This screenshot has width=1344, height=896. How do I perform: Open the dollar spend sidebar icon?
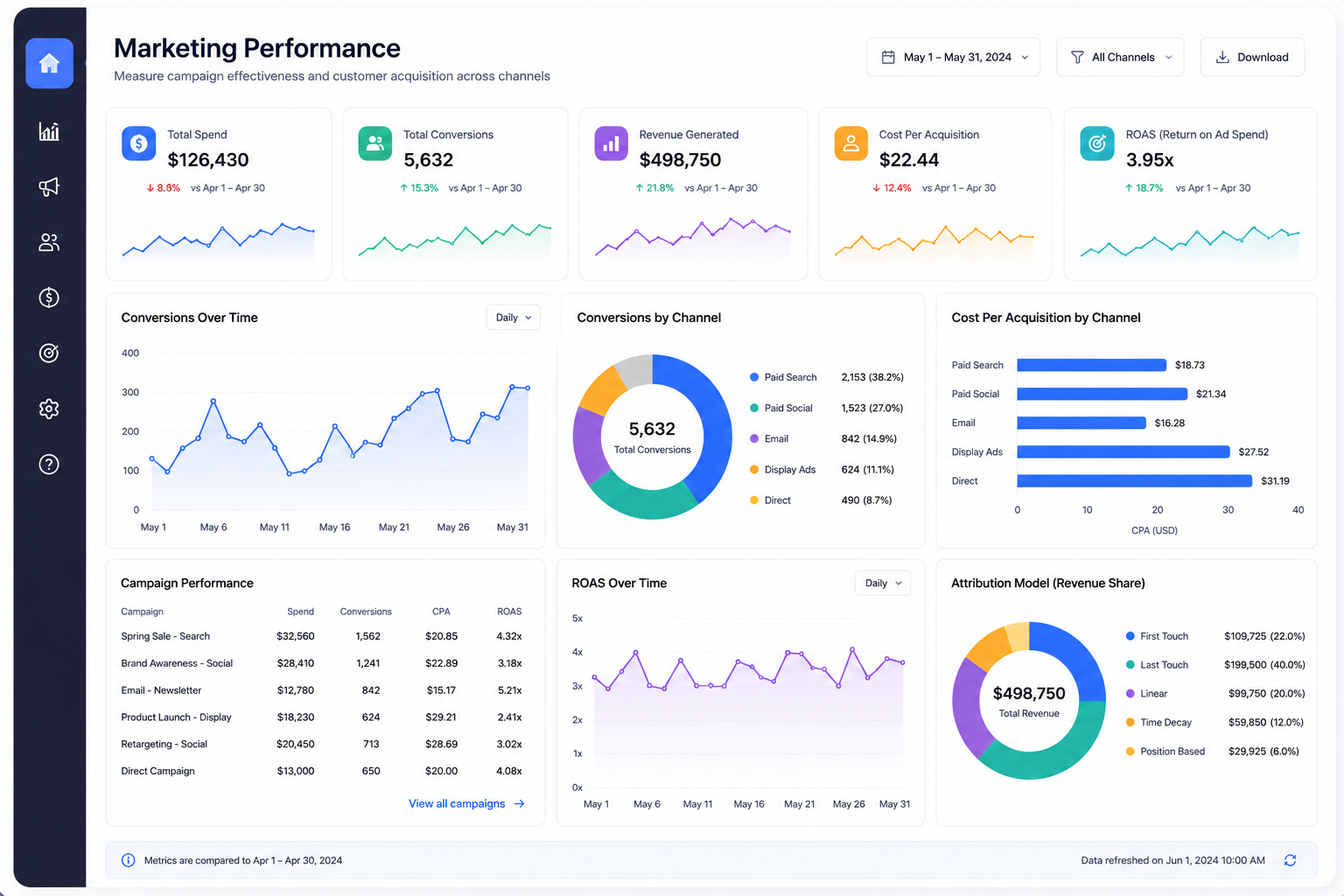pyautogui.click(x=49, y=297)
